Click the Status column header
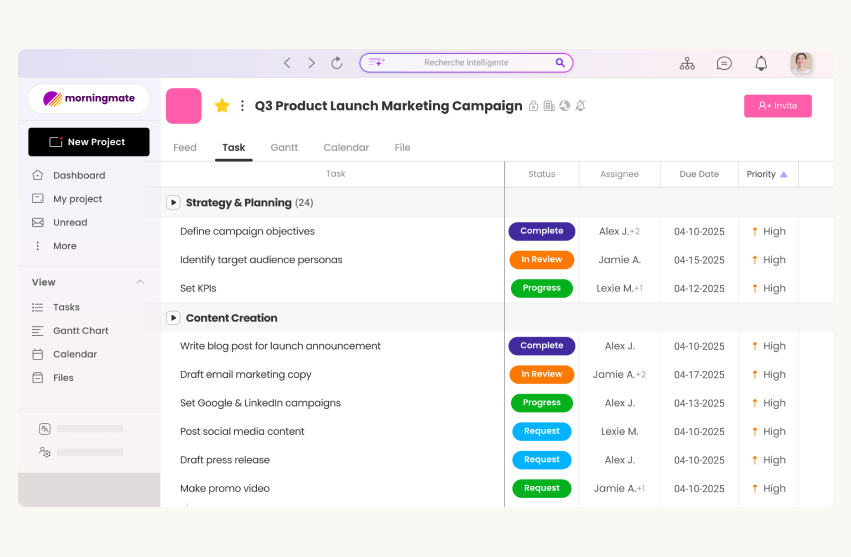 (x=542, y=174)
